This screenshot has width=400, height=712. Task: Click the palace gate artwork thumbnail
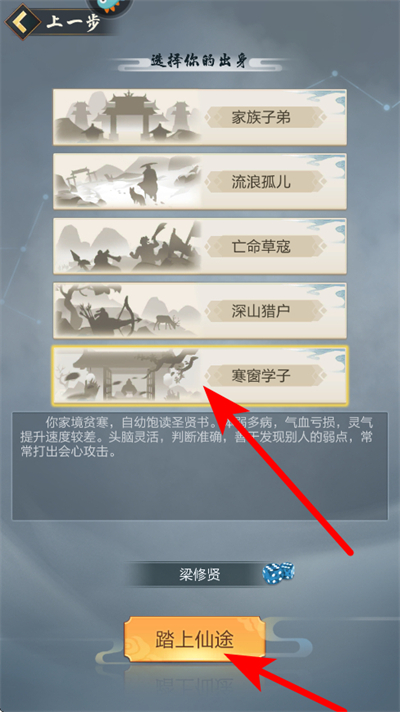coord(128,117)
